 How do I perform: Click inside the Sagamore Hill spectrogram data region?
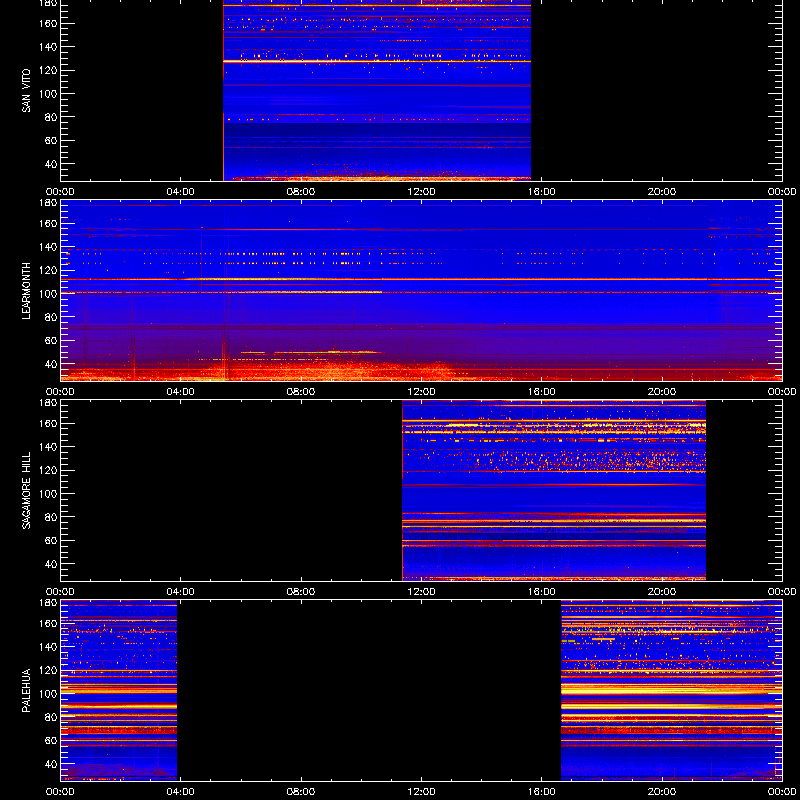coord(554,490)
